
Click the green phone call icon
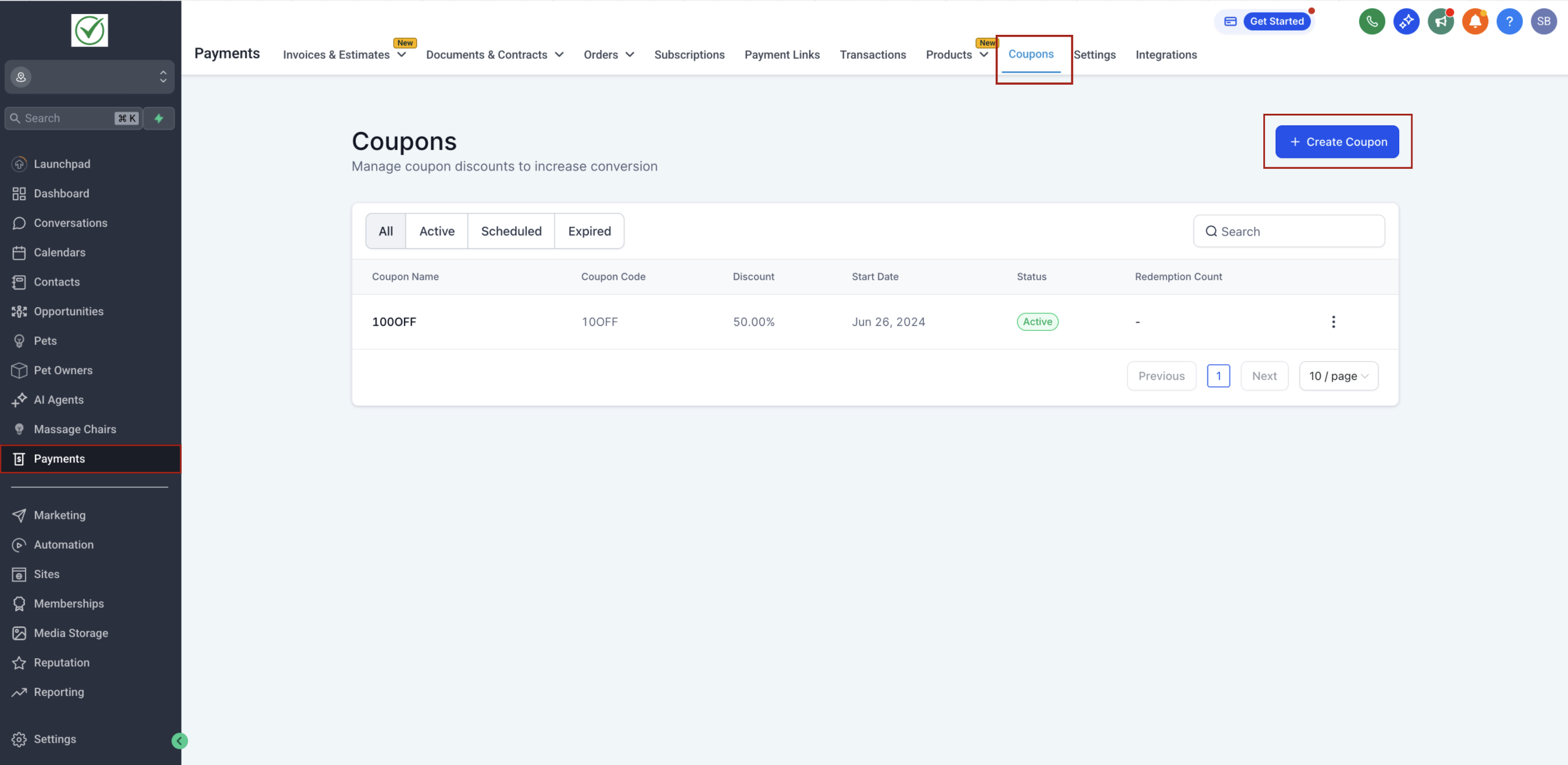tap(1371, 21)
